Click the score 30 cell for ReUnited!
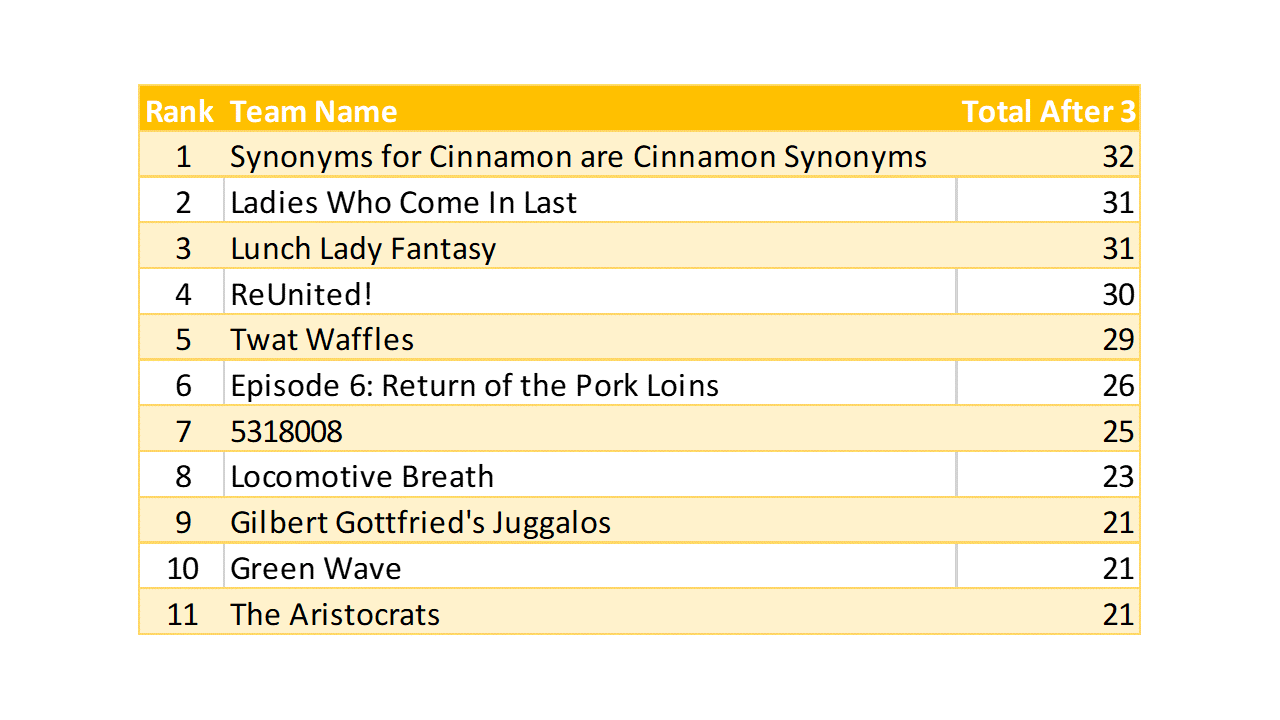The image size is (1280, 720). point(1118,295)
